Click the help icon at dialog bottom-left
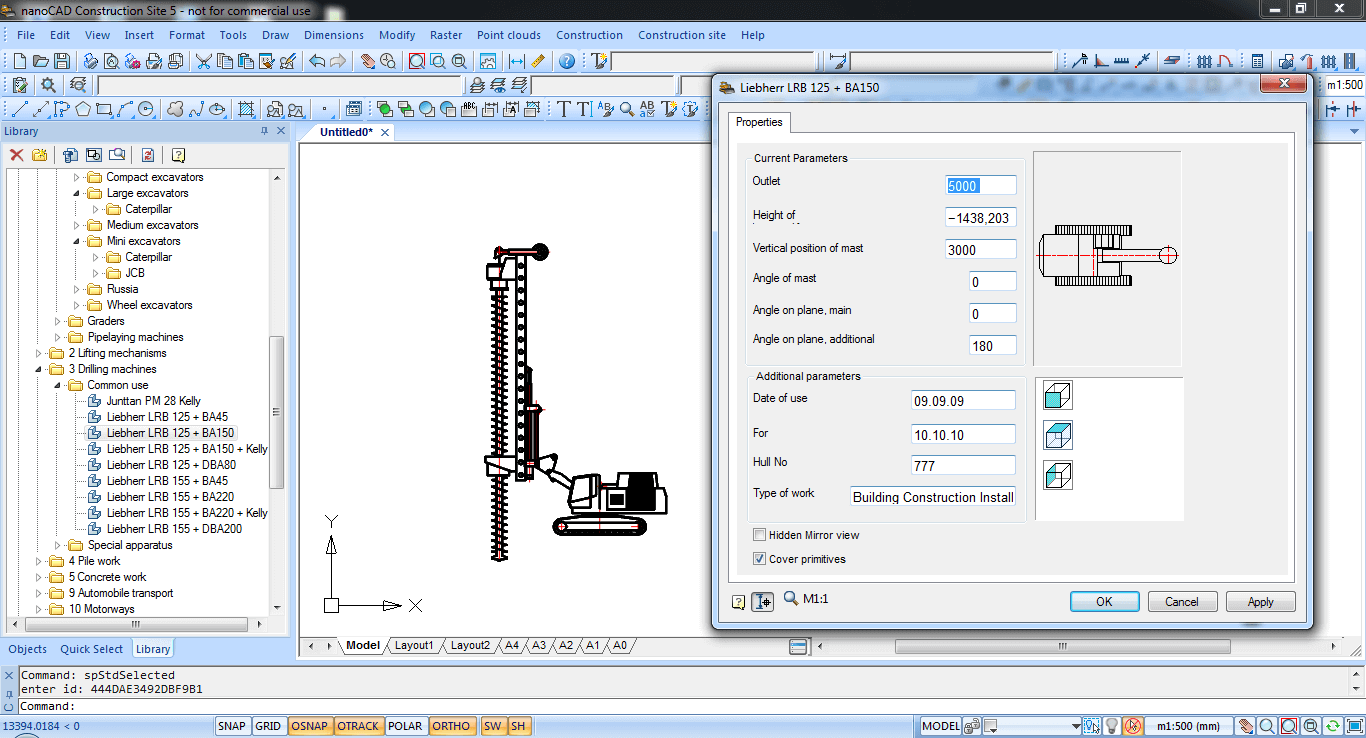 (739, 601)
